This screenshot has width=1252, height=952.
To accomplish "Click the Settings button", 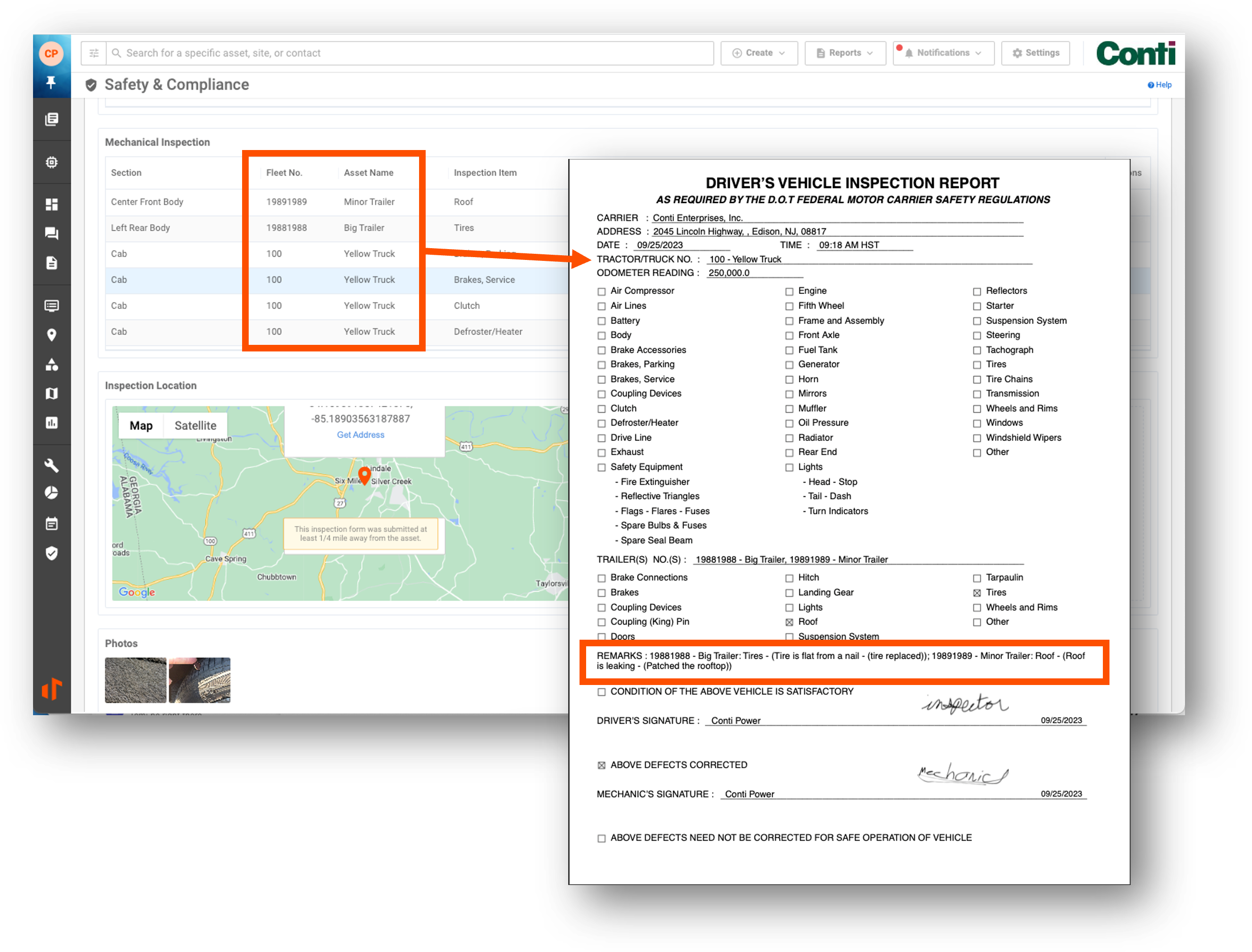I will [x=1035, y=53].
